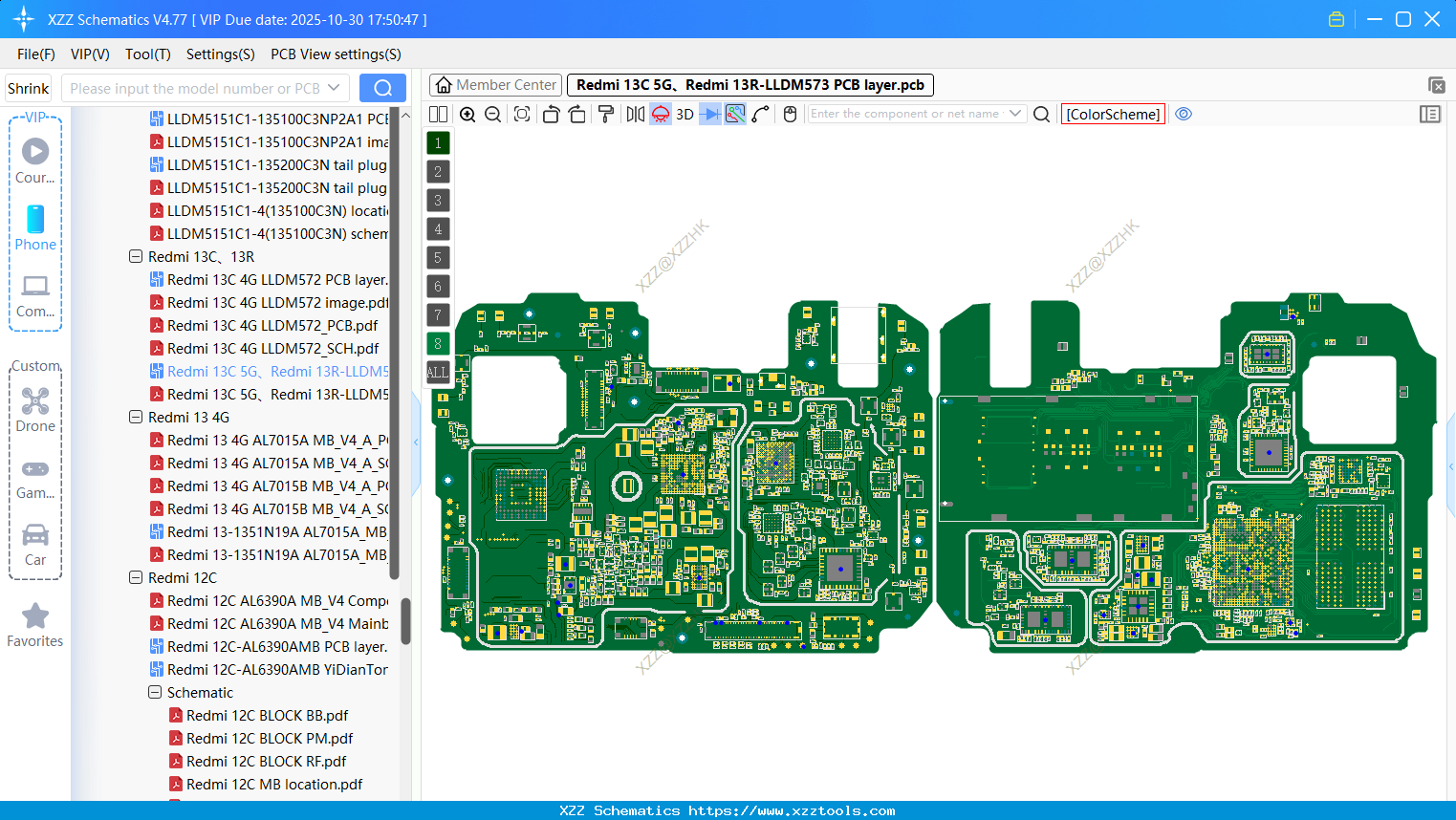1456x820 pixels.
Task: Toggle the lamp highlight mode icon
Action: tap(659, 114)
